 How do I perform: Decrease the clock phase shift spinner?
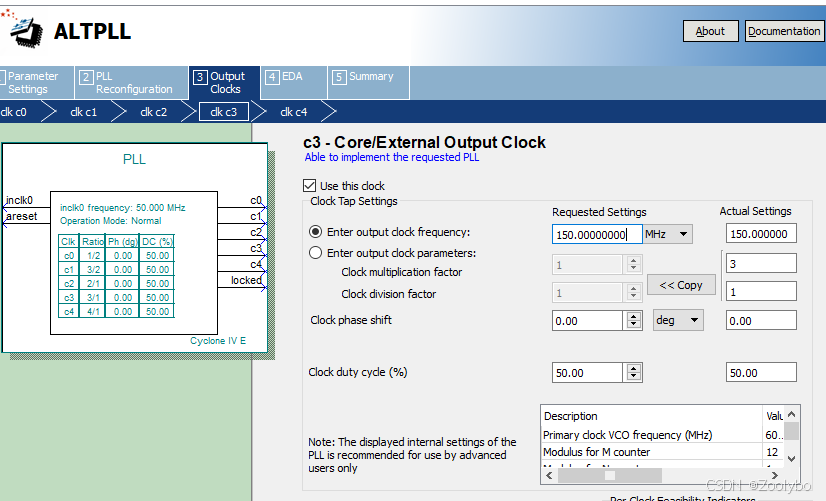coord(634,325)
